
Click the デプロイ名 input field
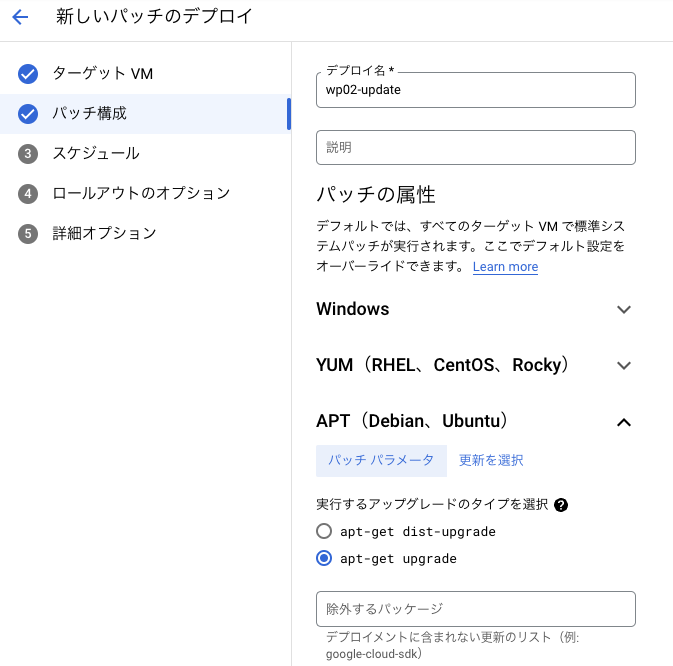tap(476, 90)
